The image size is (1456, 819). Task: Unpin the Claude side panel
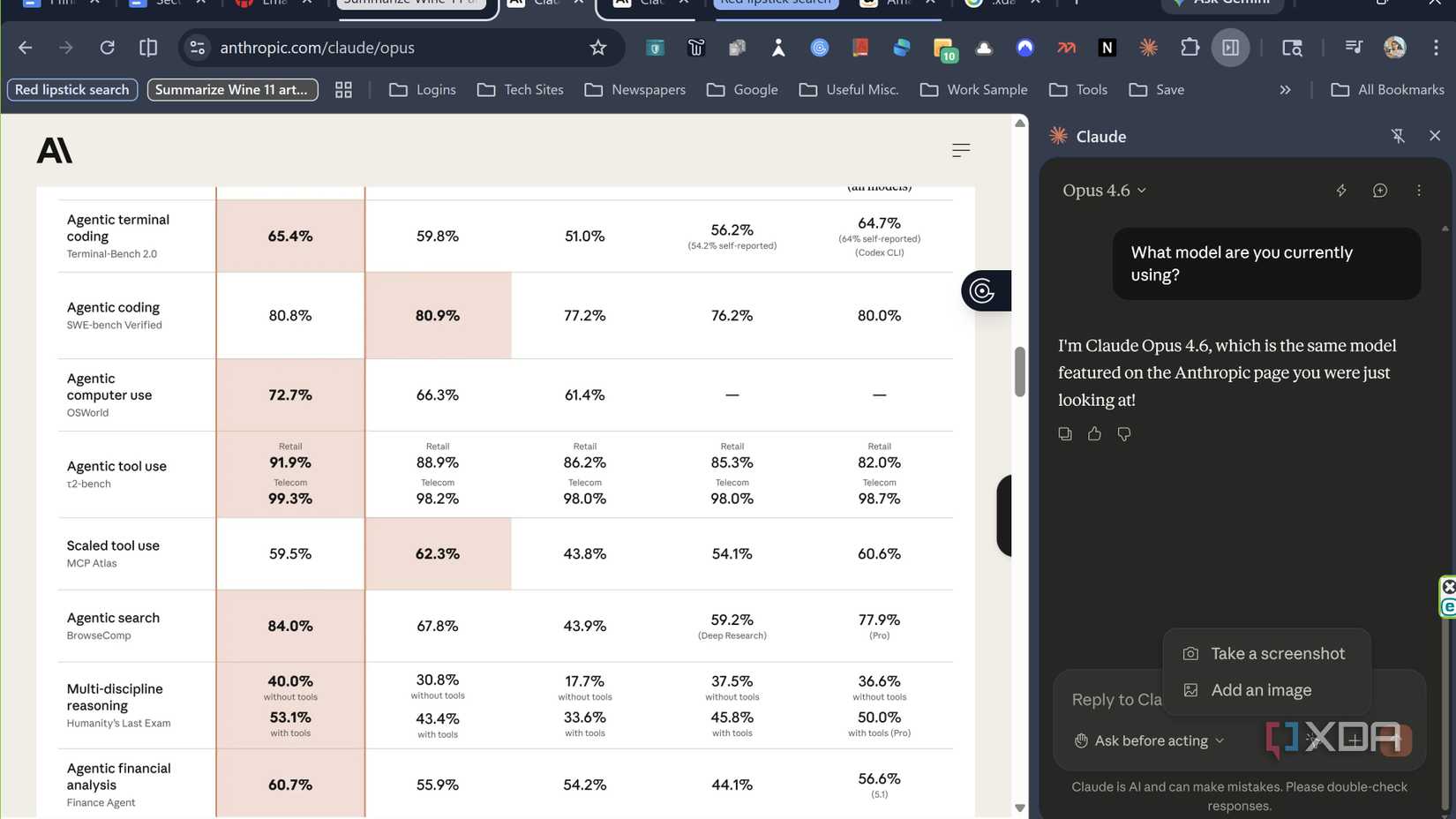pyautogui.click(x=1398, y=136)
